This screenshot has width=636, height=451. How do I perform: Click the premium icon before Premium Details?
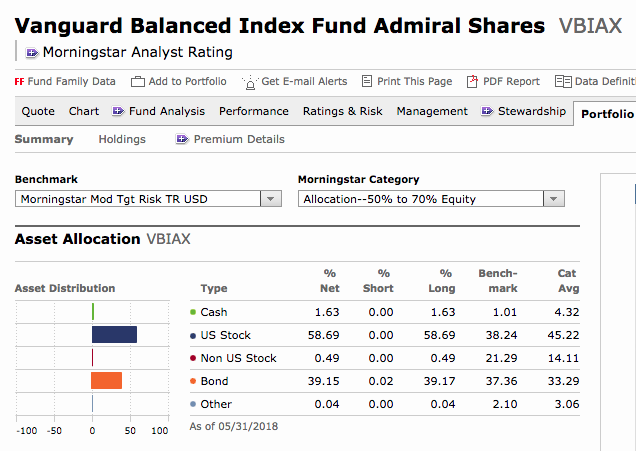pos(182,139)
